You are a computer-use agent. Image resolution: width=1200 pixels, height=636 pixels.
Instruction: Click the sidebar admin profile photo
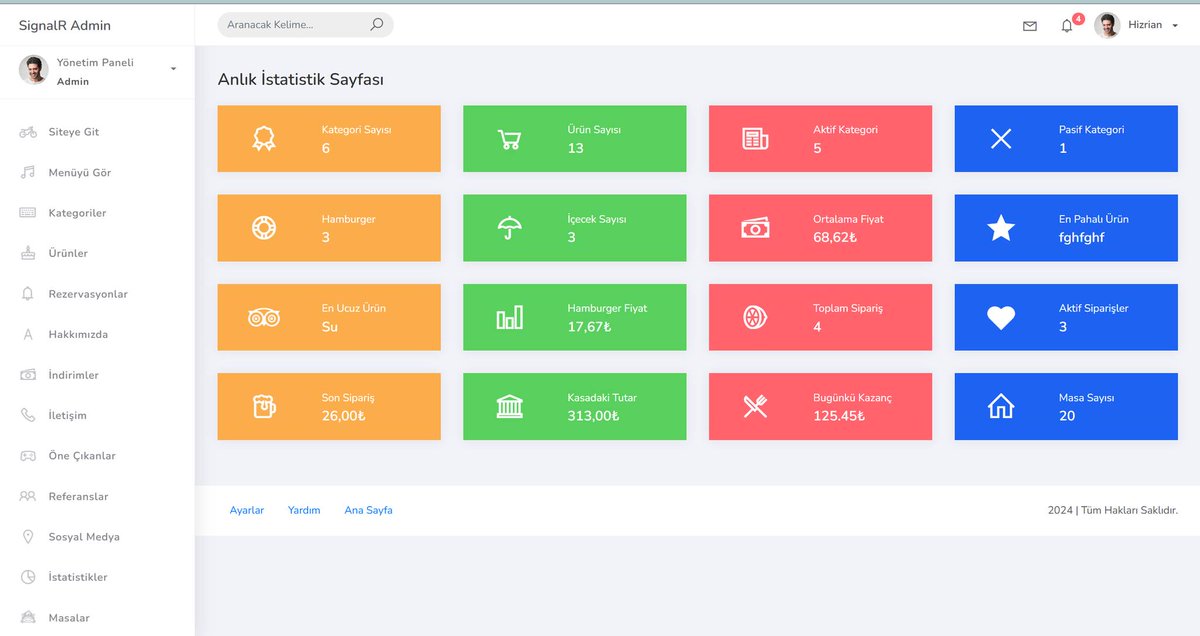pos(33,69)
